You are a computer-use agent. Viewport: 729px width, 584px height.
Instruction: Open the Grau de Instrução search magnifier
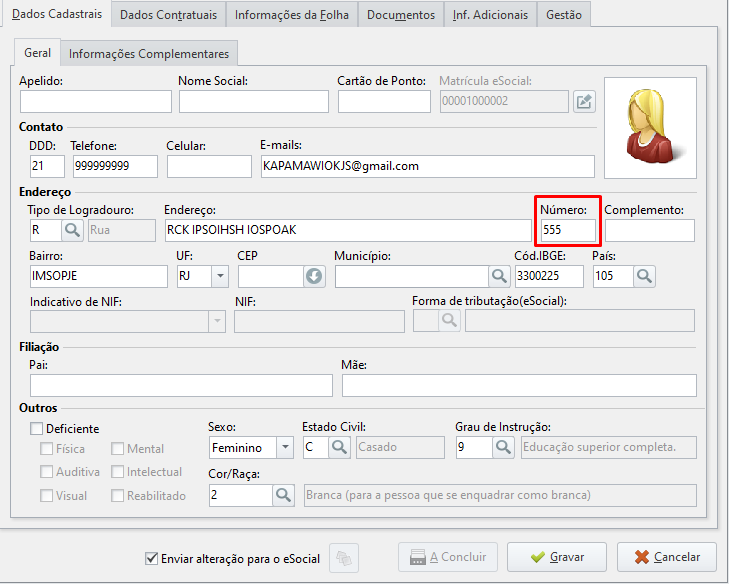[x=503, y=447]
